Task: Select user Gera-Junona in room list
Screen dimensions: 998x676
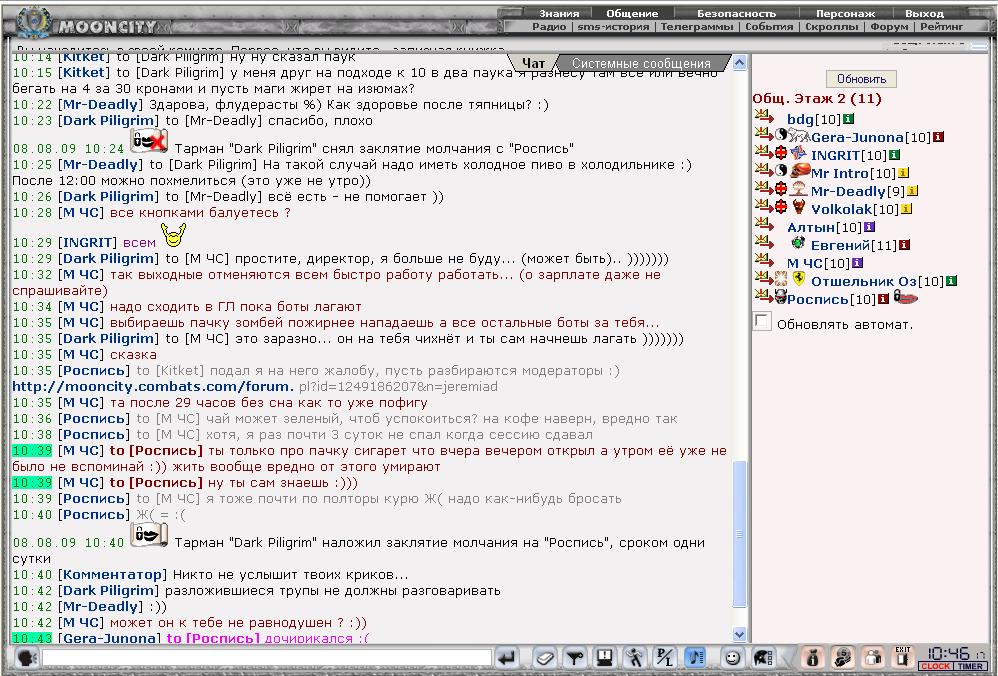Action: pyautogui.click(x=857, y=137)
